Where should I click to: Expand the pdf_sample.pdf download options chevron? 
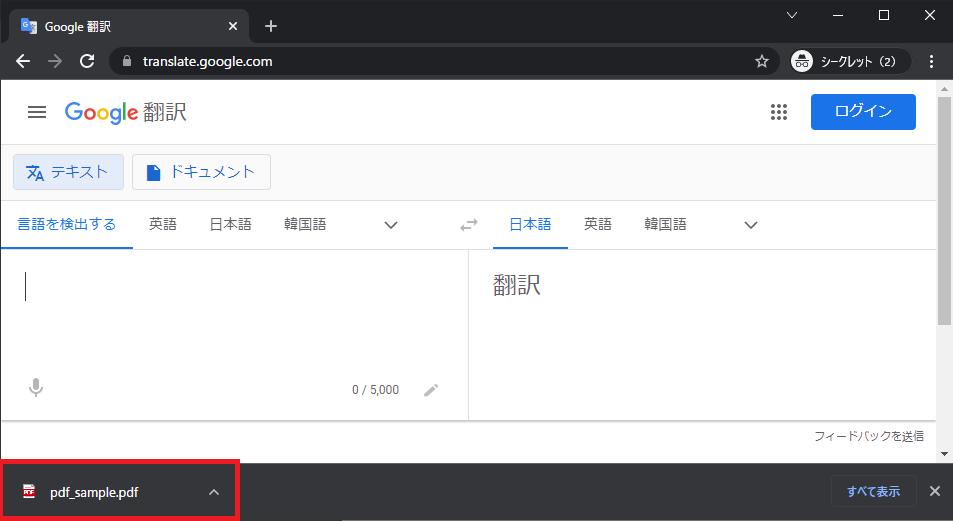(214, 492)
